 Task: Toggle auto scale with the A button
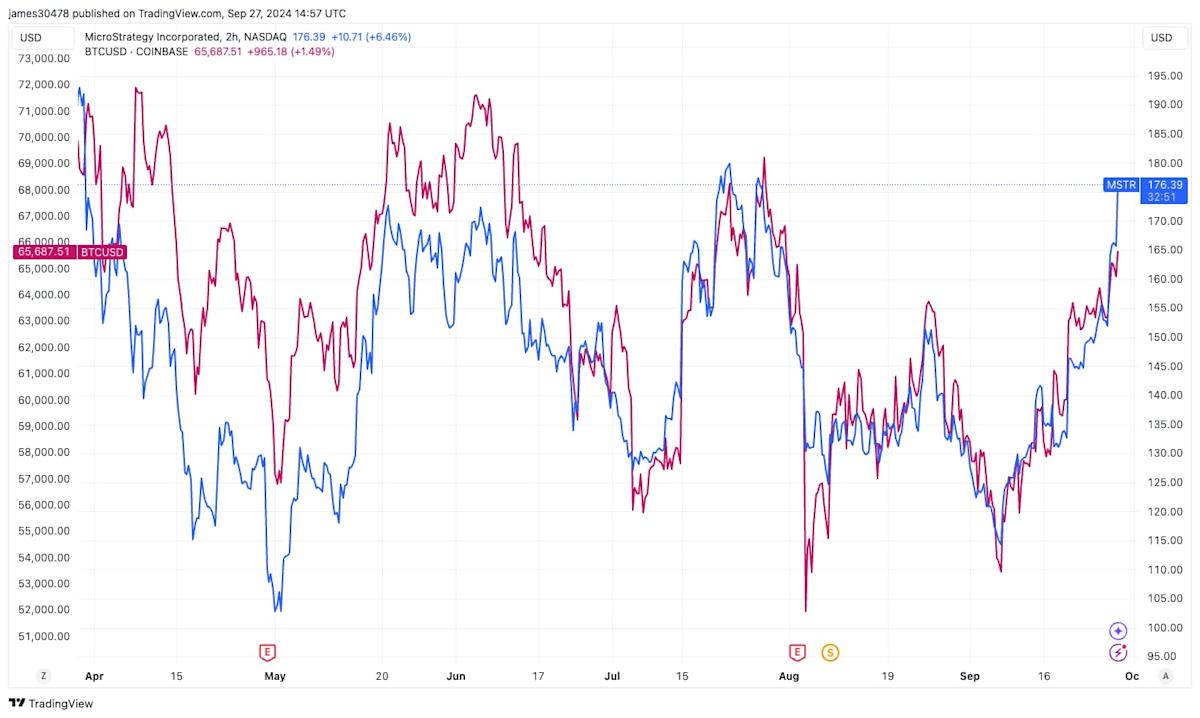[x=1165, y=676]
